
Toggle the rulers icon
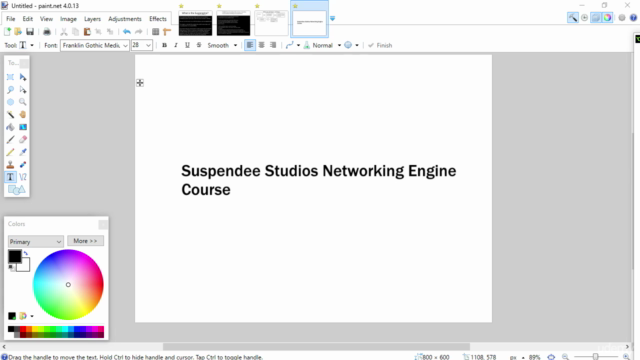tap(167, 32)
